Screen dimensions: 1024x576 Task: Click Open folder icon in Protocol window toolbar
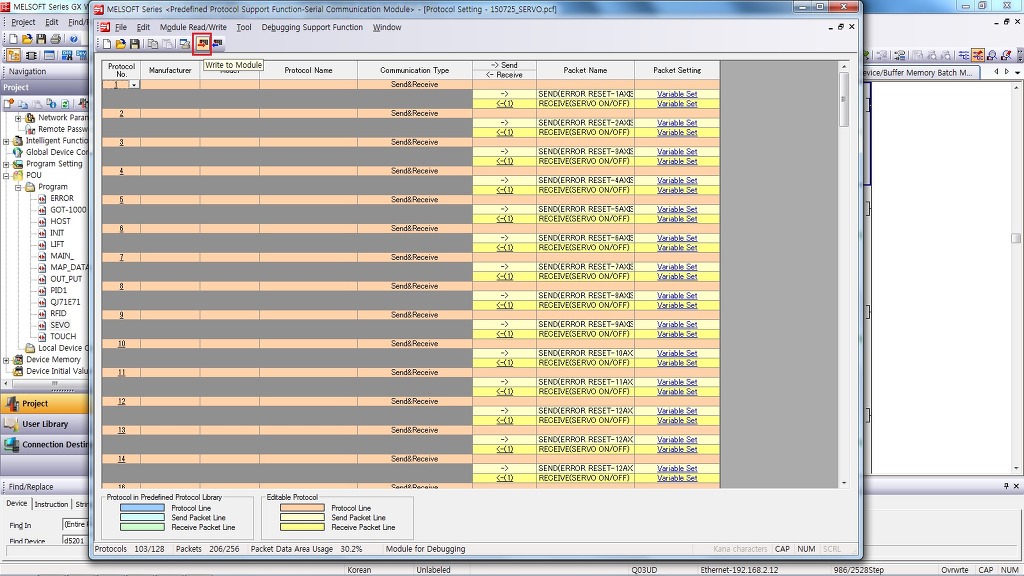click(121, 44)
